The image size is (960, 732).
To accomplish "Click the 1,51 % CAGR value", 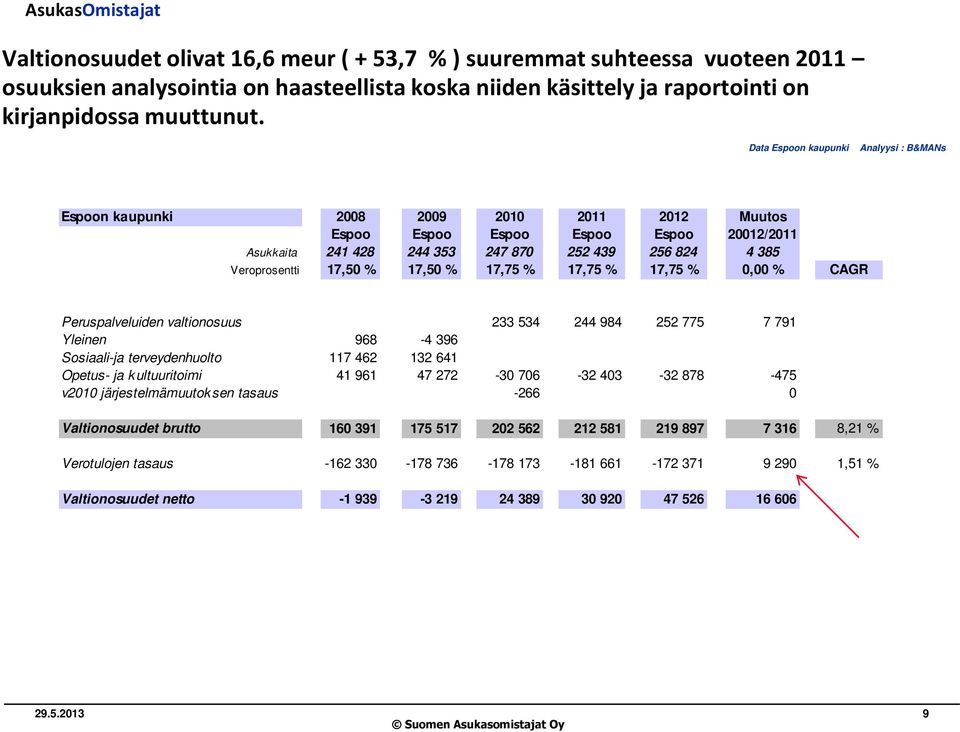I will click(858, 464).
